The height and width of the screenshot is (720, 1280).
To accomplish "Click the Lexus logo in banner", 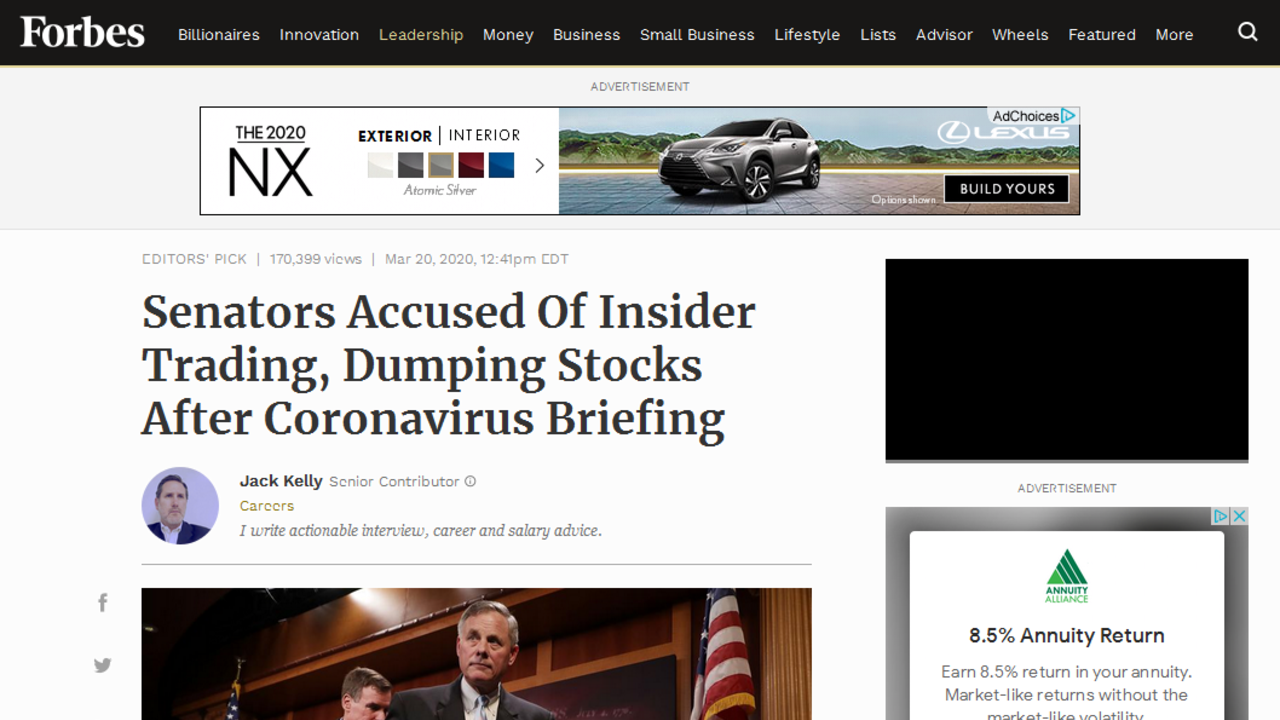I will click(1003, 132).
